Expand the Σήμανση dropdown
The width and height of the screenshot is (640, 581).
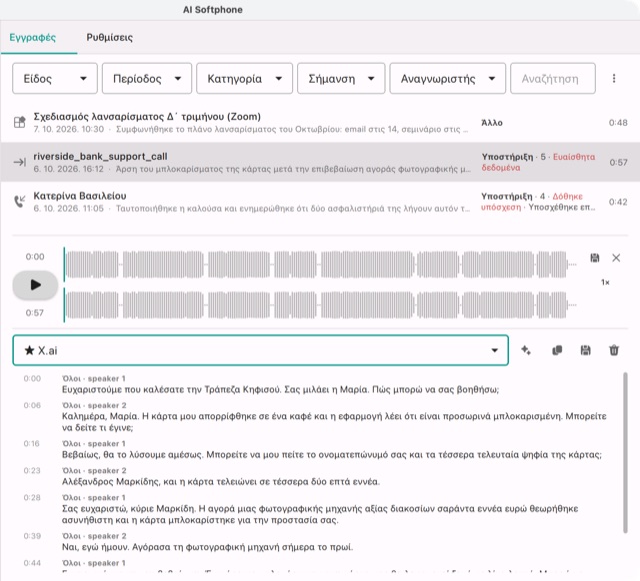click(x=341, y=78)
